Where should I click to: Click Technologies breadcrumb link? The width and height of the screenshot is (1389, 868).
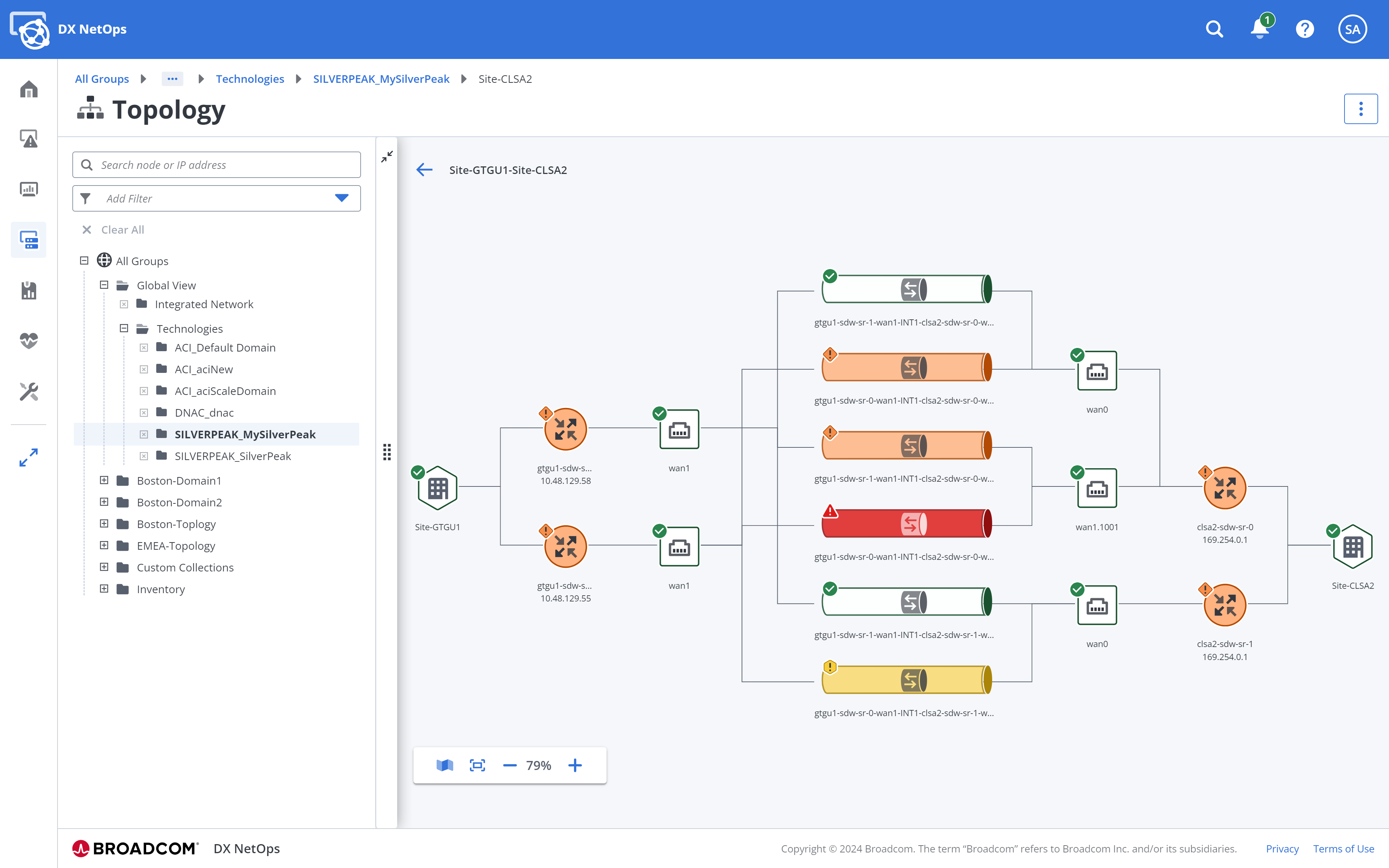[250, 78]
